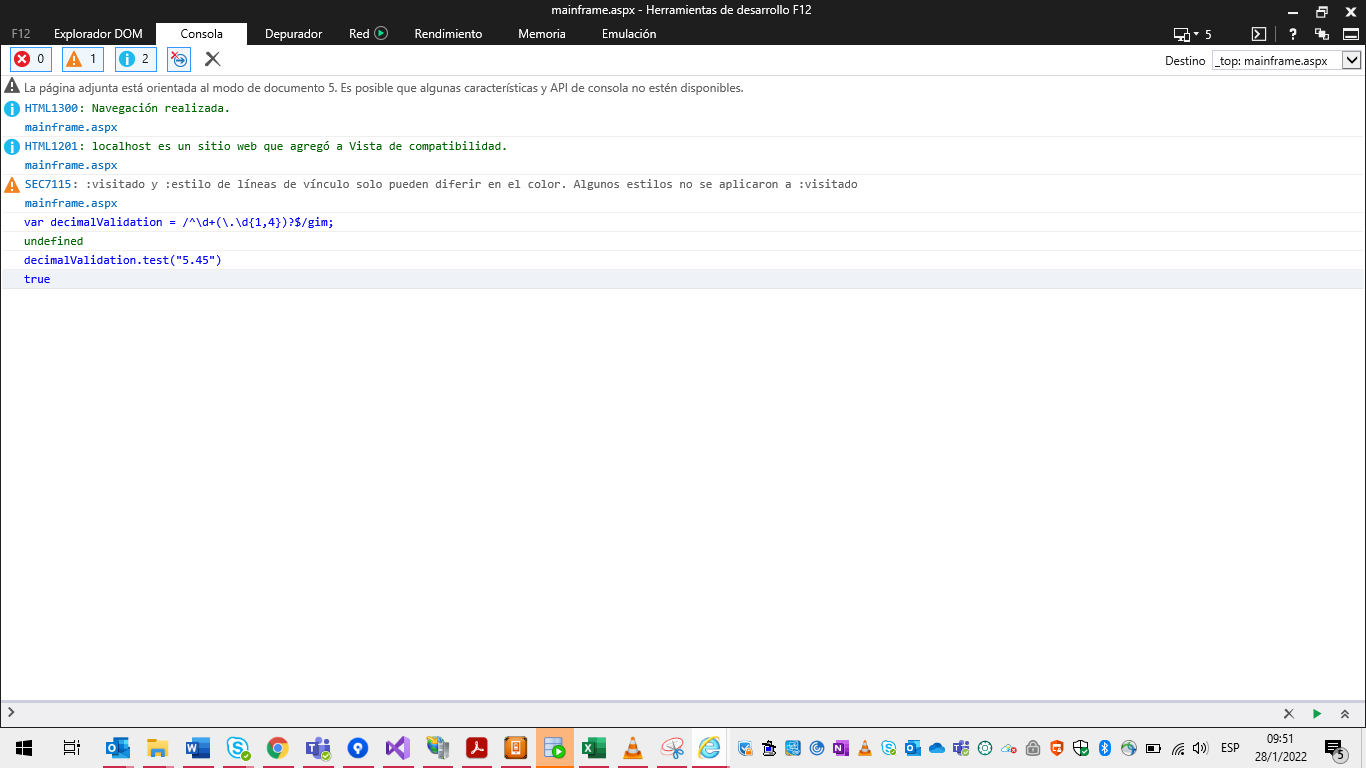Switch ESP keyboard language indicator
Viewport: 1366px width, 768px height.
click(1230, 748)
